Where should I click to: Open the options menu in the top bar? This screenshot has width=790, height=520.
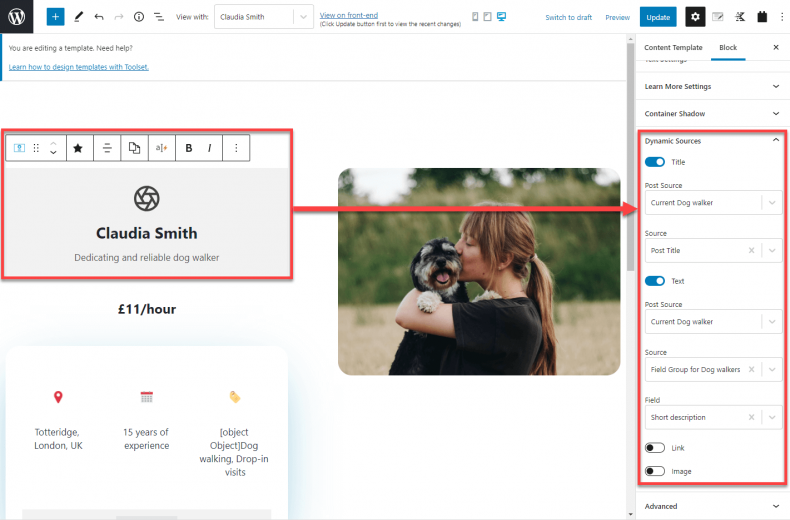[x=781, y=17]
